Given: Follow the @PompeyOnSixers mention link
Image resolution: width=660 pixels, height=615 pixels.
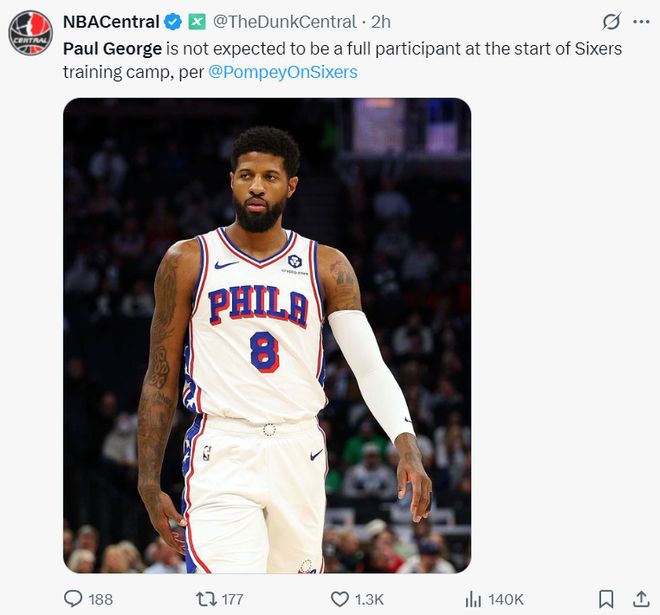Looking at the screenshot, I should point(283,72).
